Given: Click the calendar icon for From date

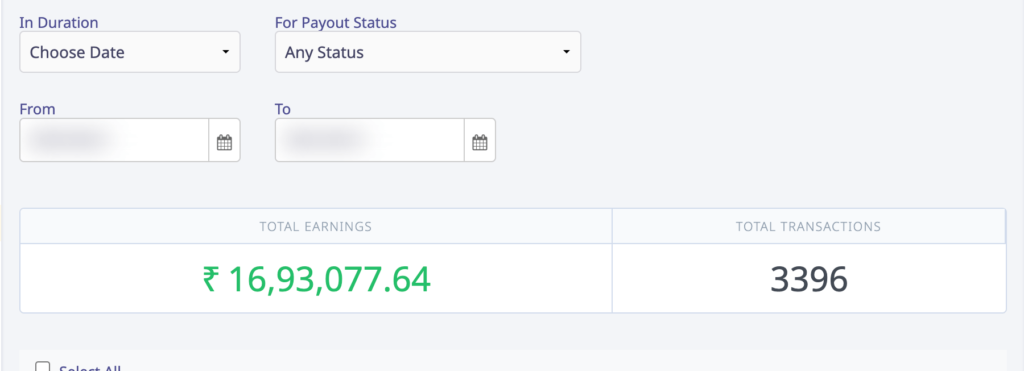Looking at the screenshot, I should pyautogui.click(x=225, y=142).
